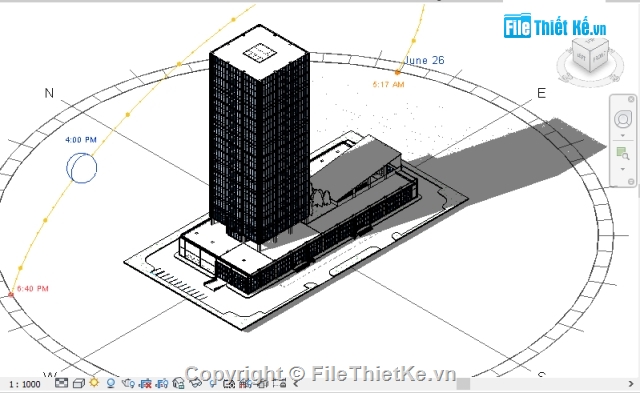Collapse view control bar with left chevron
The height and width of the screenshot is (393, 640).
296,384
